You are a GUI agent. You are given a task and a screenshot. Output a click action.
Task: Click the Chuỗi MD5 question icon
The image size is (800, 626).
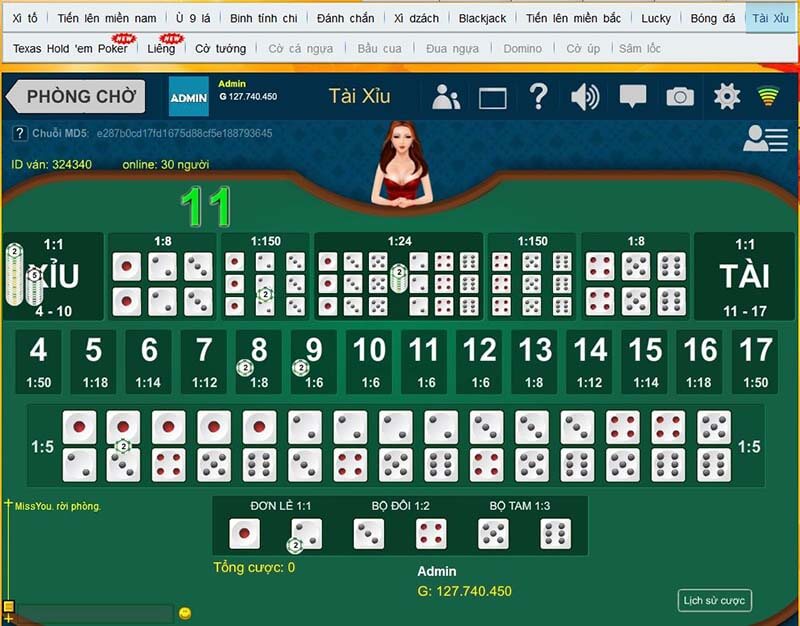tap(22, 130)
